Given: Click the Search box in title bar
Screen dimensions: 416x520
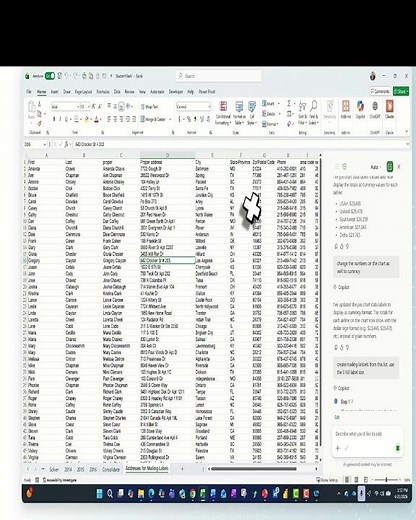Looking at the screenshot, I should click(219, 76).
